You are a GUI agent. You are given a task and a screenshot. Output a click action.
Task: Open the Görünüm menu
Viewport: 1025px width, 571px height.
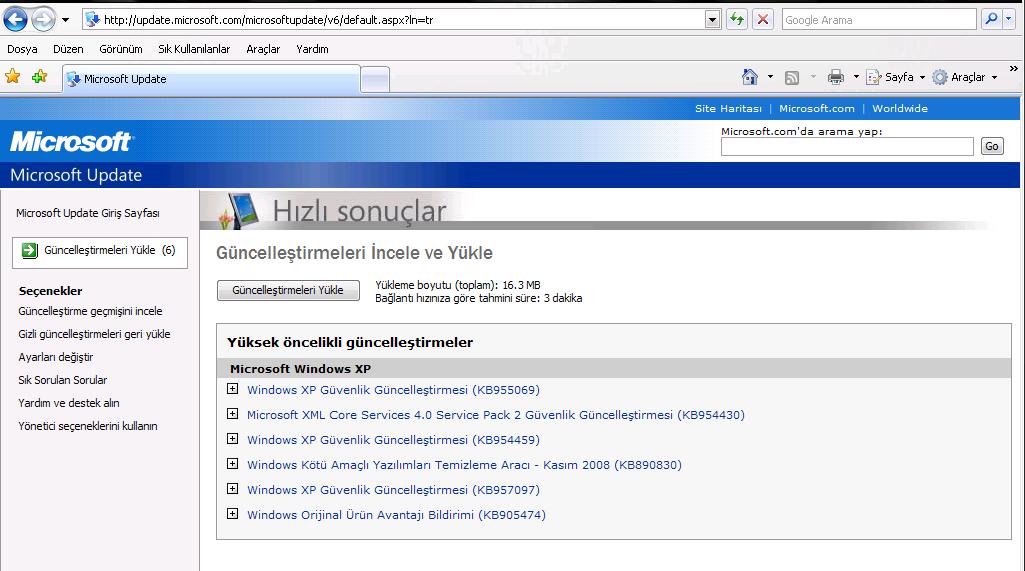(x=121, y=49)
